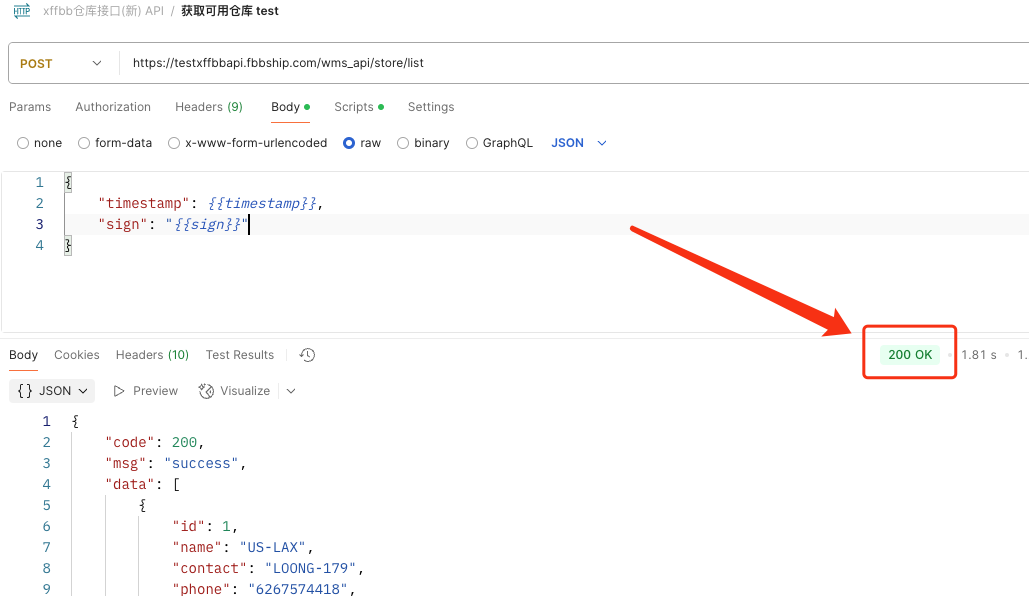1029x596 pixels.
Task: Open the Test Results response tab
Action: point(240,355)
